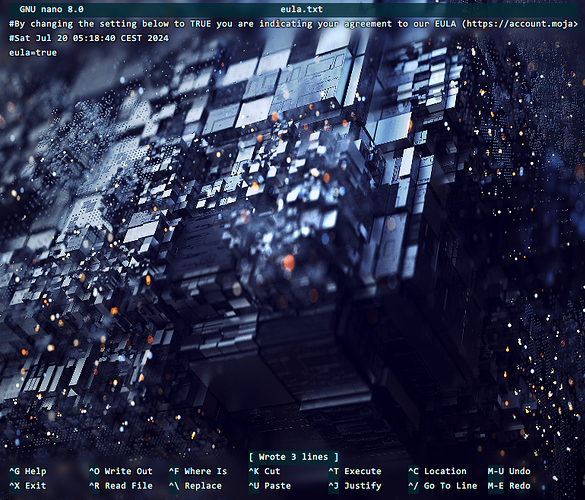Click the 'Wrote 3 lines' status message
The image size is (585, 500).
pyautogui.click(x=294, y=457)
